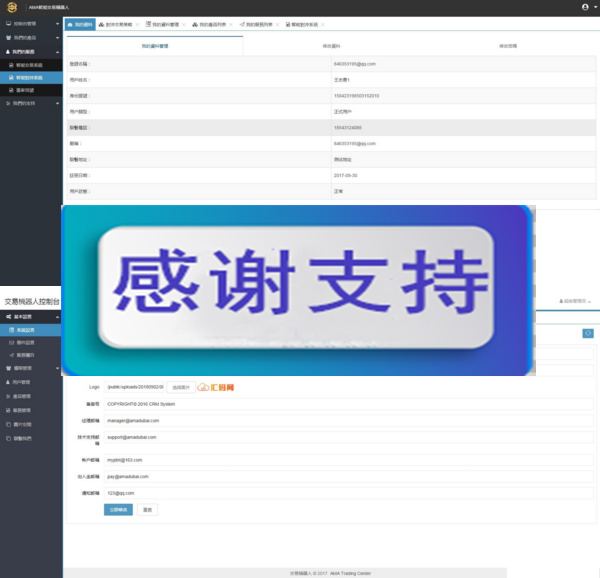Close the second top tab via its X
The width and height of the screenshot is (600, 578).
pos(138,24)
